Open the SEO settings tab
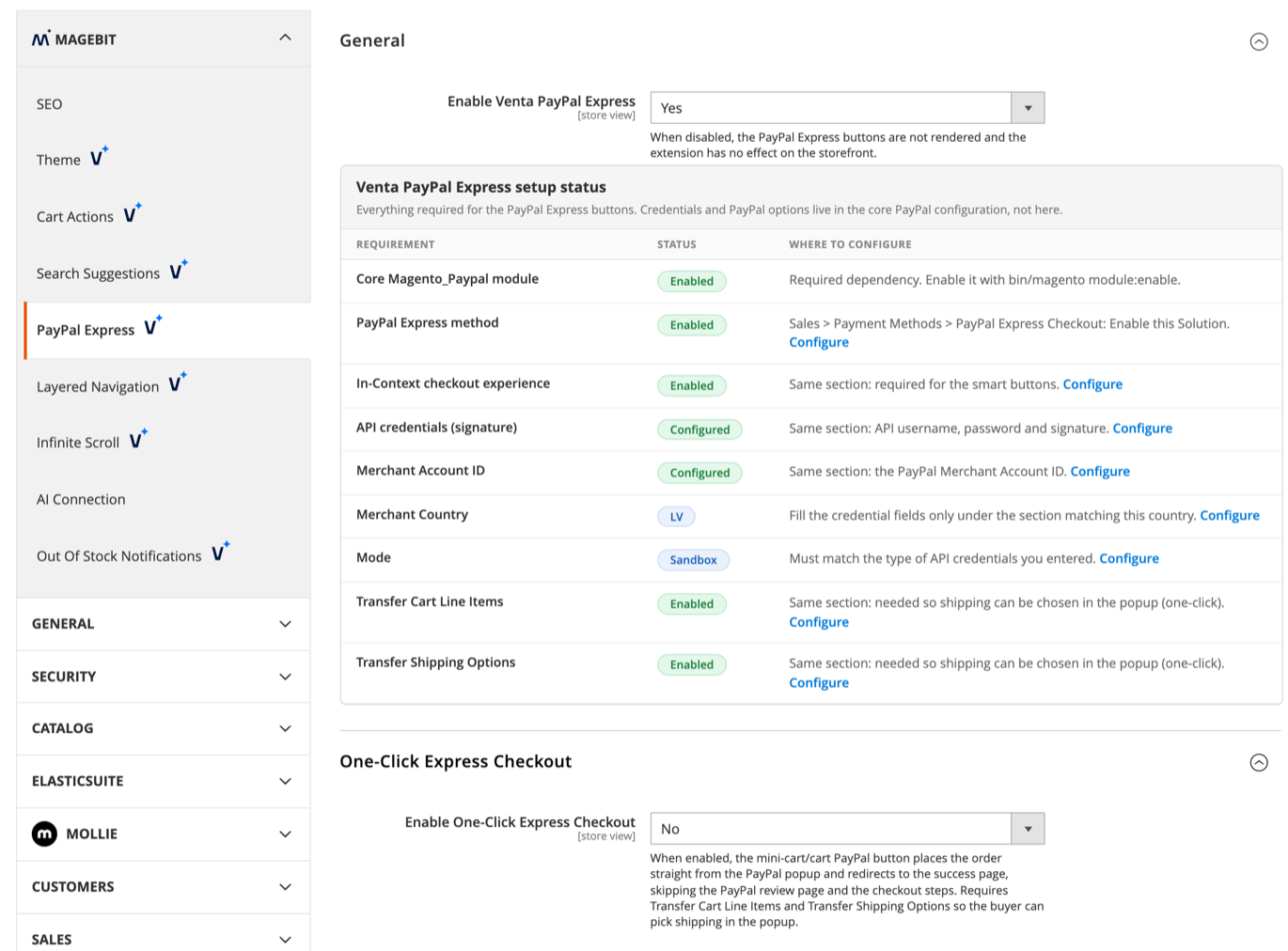Image resolution: width=1288 pixels, height=951 pixels. click(164, 104)
